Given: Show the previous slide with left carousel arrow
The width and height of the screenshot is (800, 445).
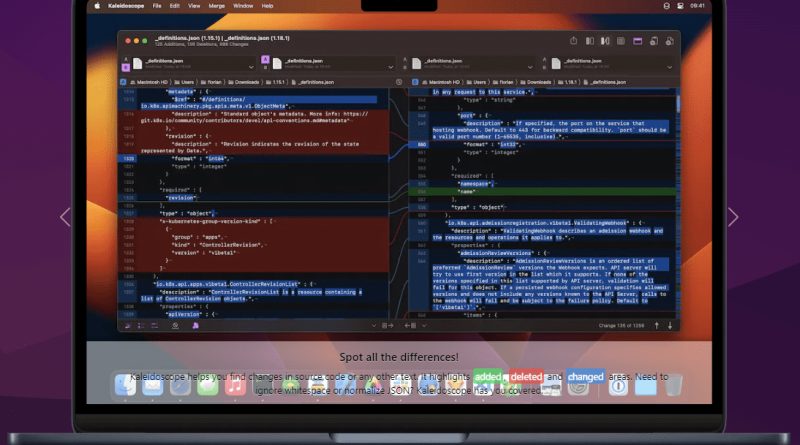Looking at the screenshot, I should pos(65,217).
